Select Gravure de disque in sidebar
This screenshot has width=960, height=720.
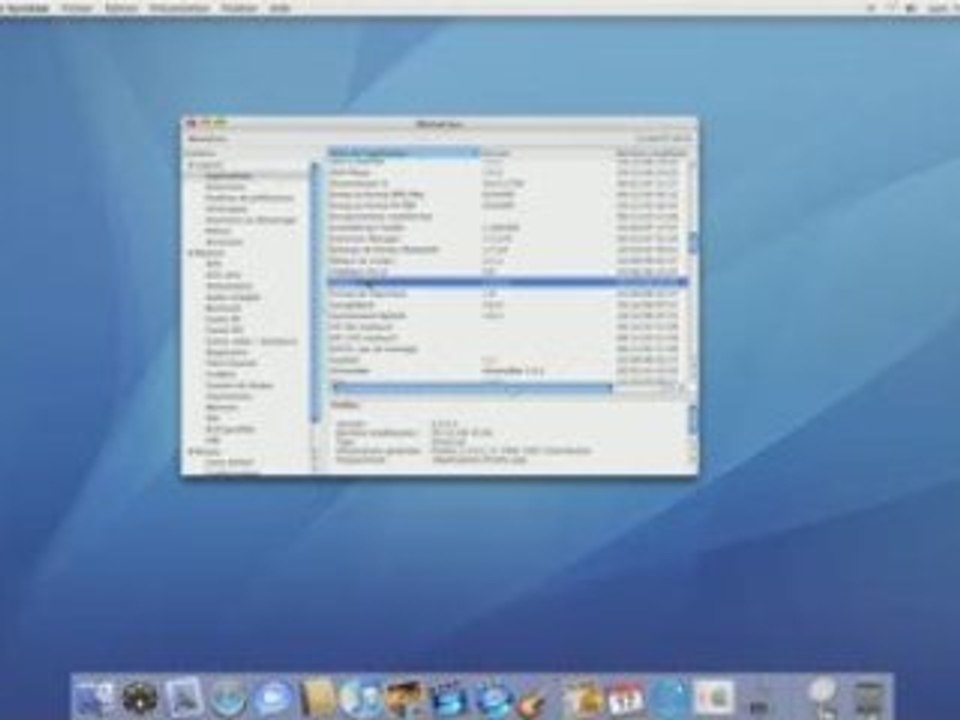click(x=239, y=385)
